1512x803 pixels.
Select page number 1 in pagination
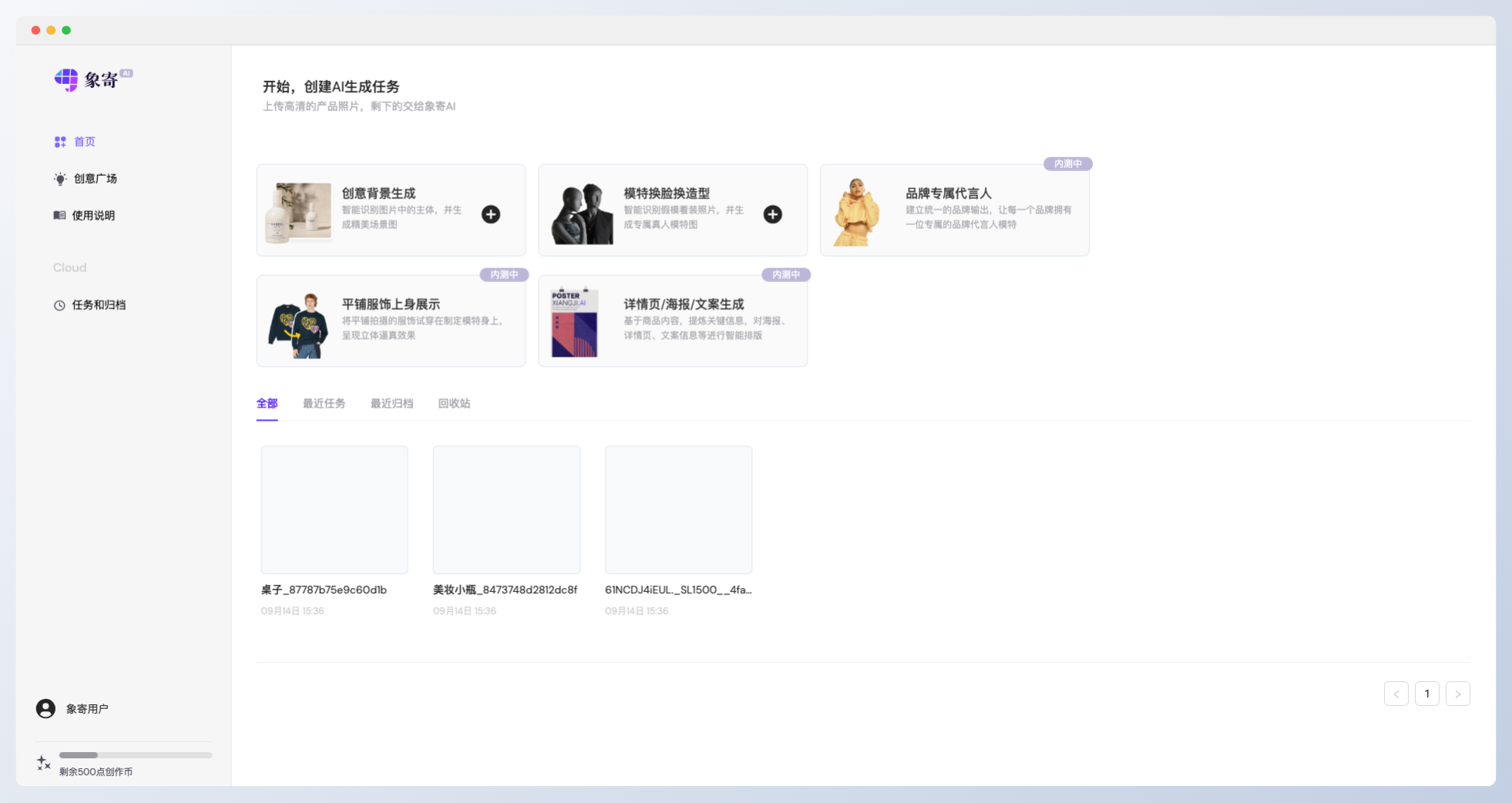click(x=1427, y=694)
